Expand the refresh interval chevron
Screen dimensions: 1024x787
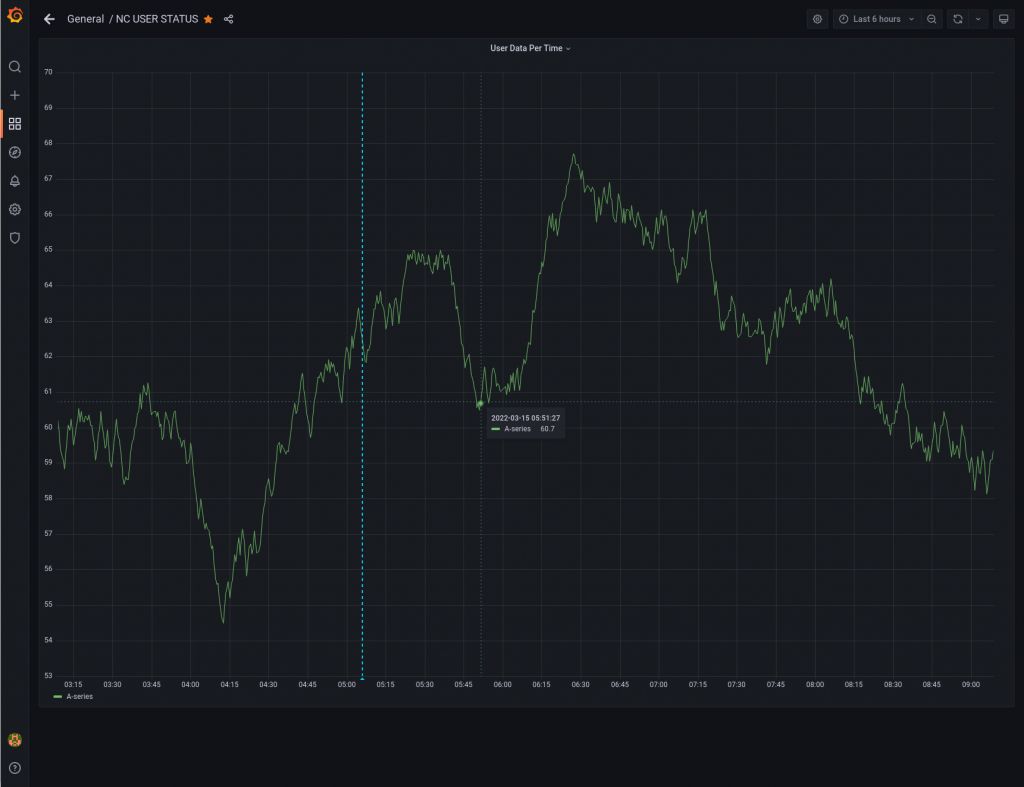click(x=978, y=18)
